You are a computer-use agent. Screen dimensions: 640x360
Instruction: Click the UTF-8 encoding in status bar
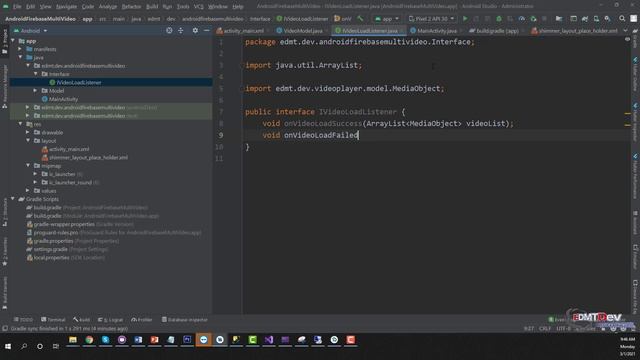click(x=563, y=329)
